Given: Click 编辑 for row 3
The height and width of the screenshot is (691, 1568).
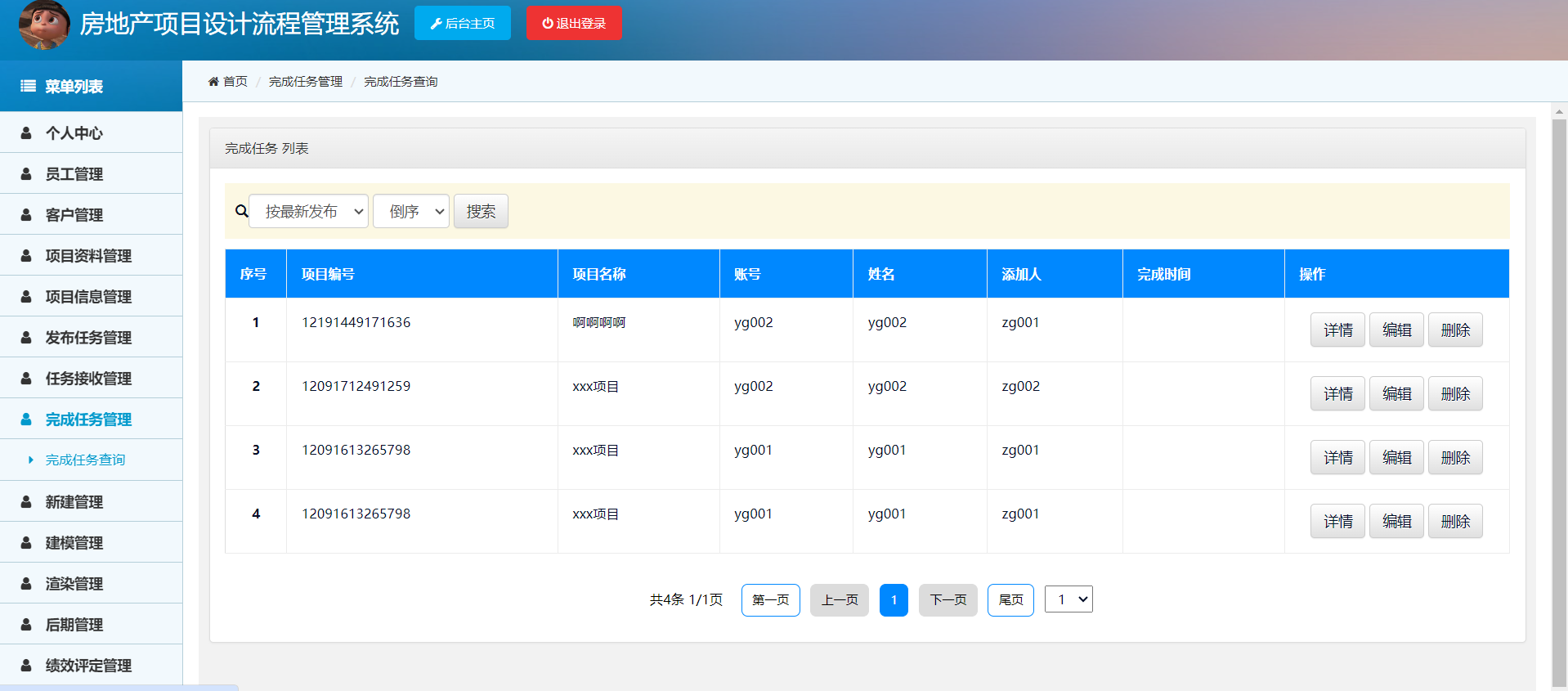Looking at the screenshot, I should point(1396,457).
